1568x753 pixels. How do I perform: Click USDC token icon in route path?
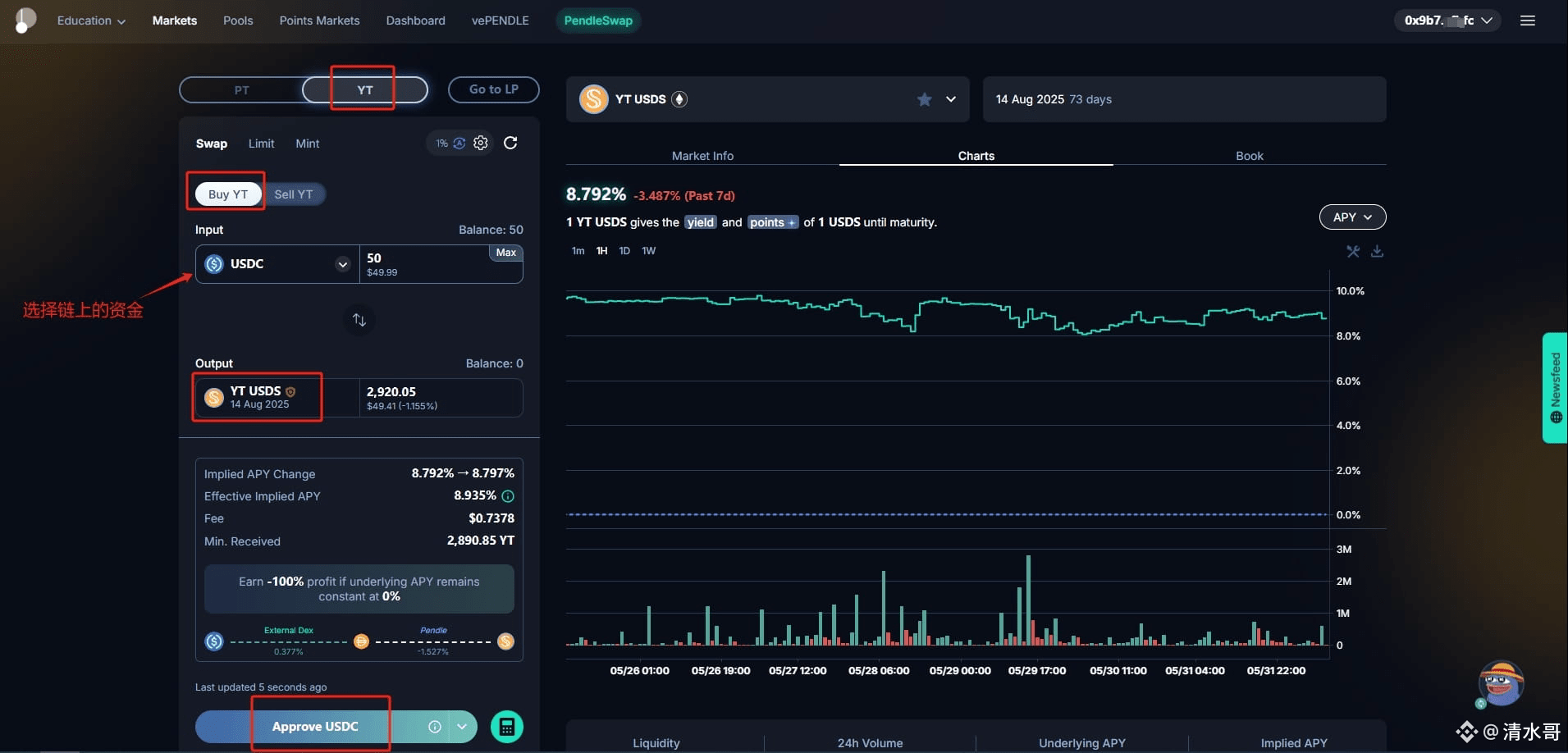point(214,641)
